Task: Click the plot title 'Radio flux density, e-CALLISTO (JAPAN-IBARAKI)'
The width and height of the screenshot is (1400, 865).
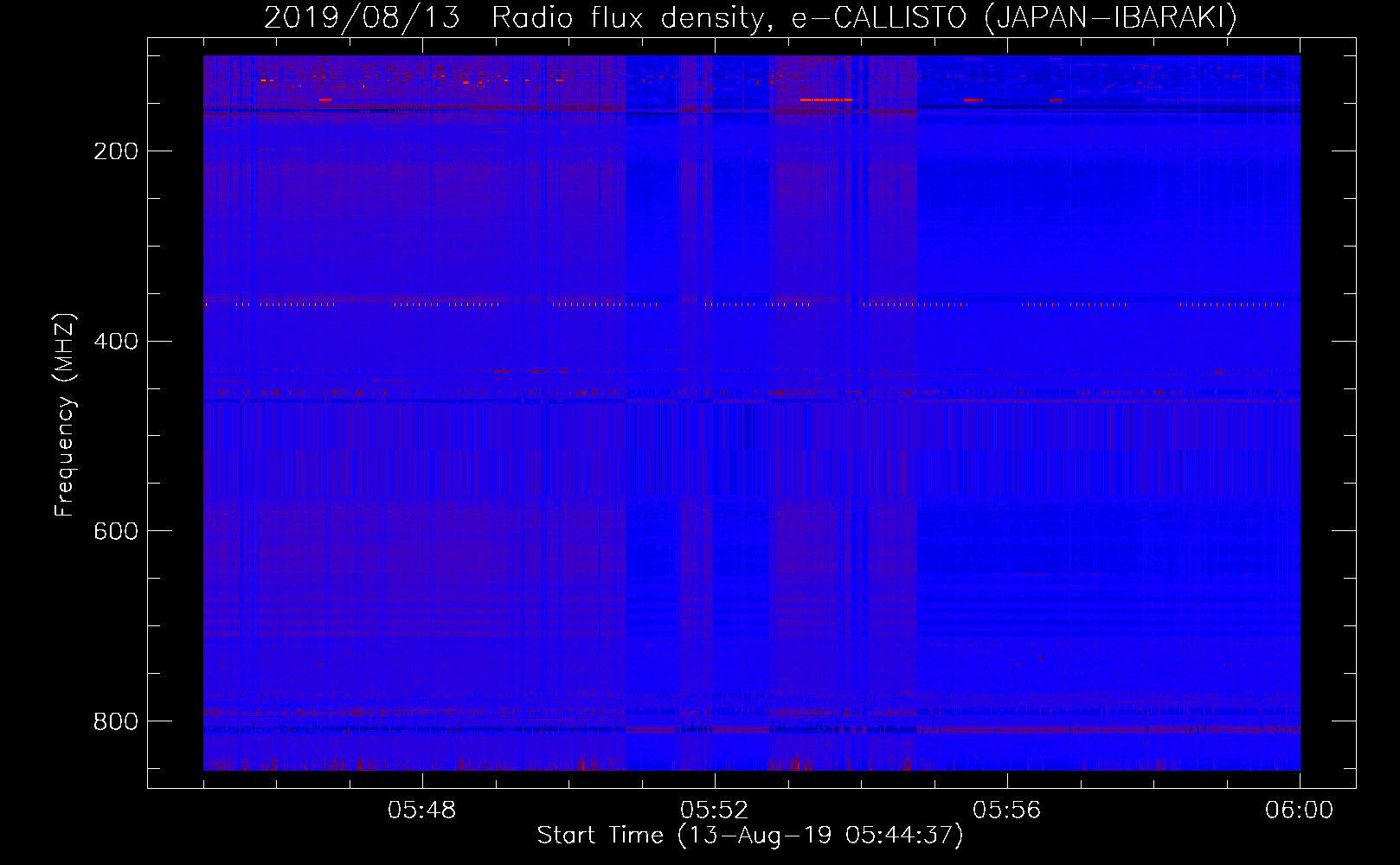Action: 864,18
